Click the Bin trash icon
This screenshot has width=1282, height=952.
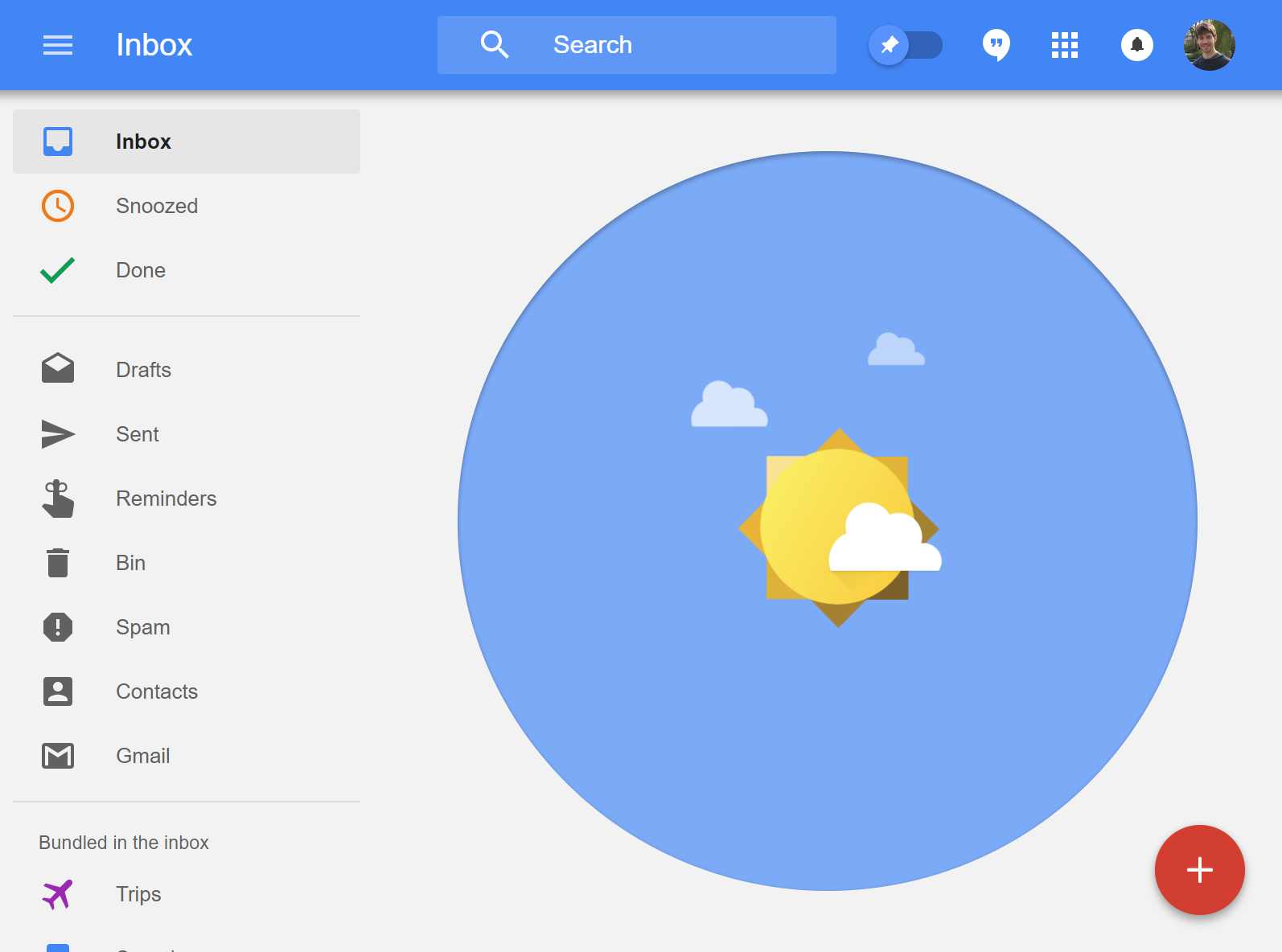click(58, 563)
